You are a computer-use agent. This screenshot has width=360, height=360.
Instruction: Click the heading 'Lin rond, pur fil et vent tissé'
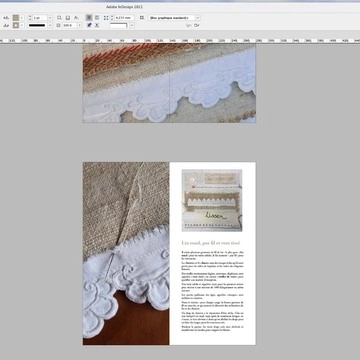(x=211, y=243)
